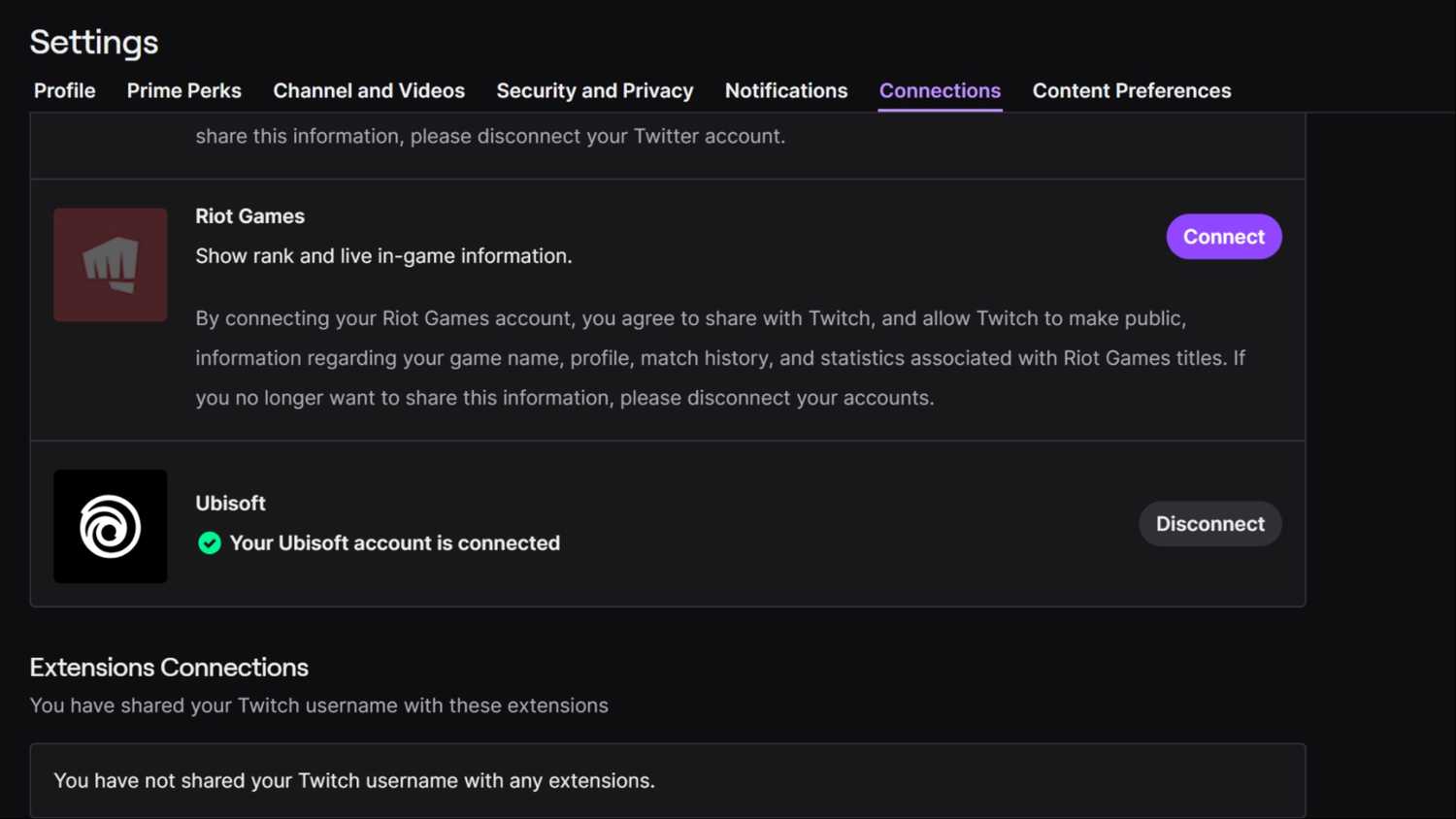The image size is (1456, 819).
Task: Click the green connected checkmark icon
Action: [209, 543]
